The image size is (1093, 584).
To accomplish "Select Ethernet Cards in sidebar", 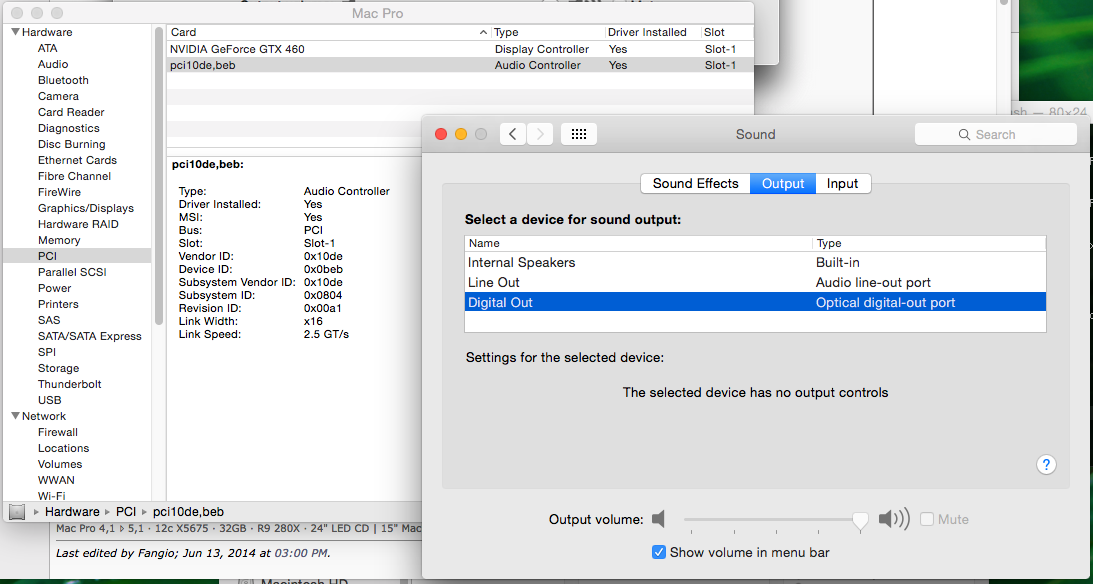I will (77, 160).
